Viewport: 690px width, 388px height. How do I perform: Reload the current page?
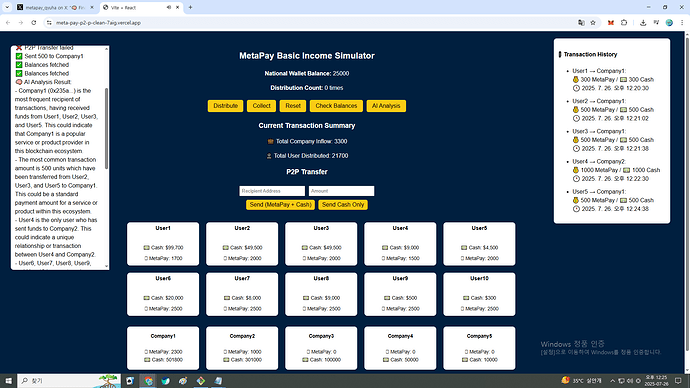tap(34, 23)
